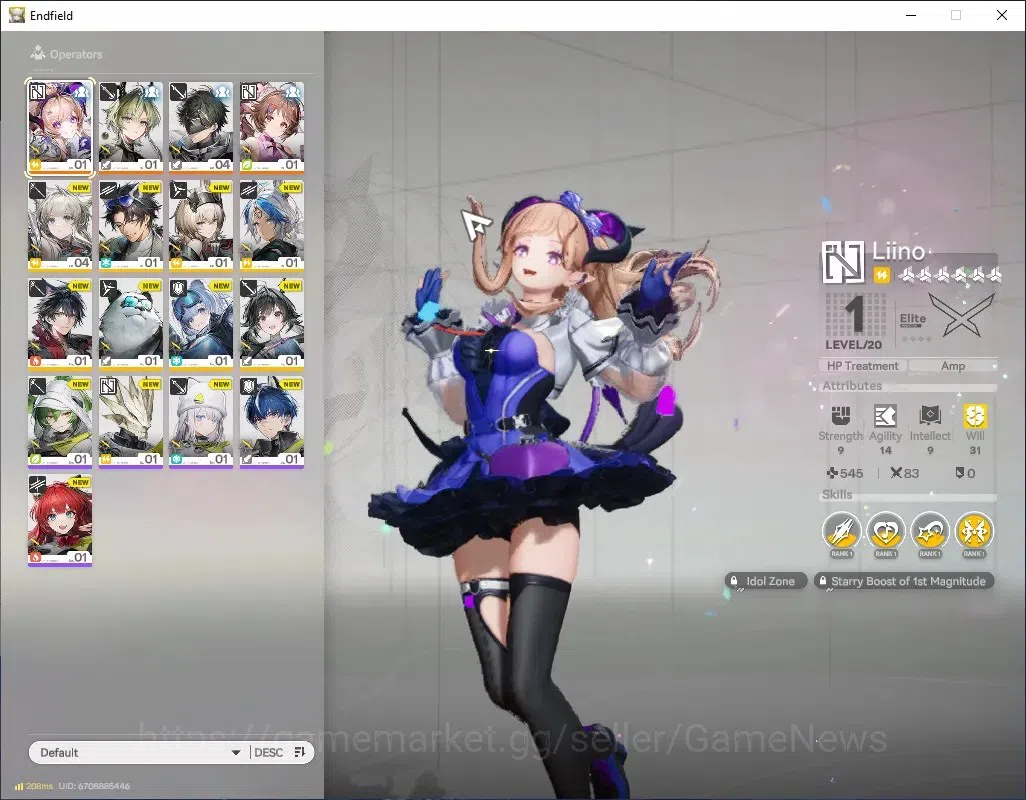Screen dimensions: 1026x800
Task: Select the red-haired girl operator card
Action: (60, 520)
